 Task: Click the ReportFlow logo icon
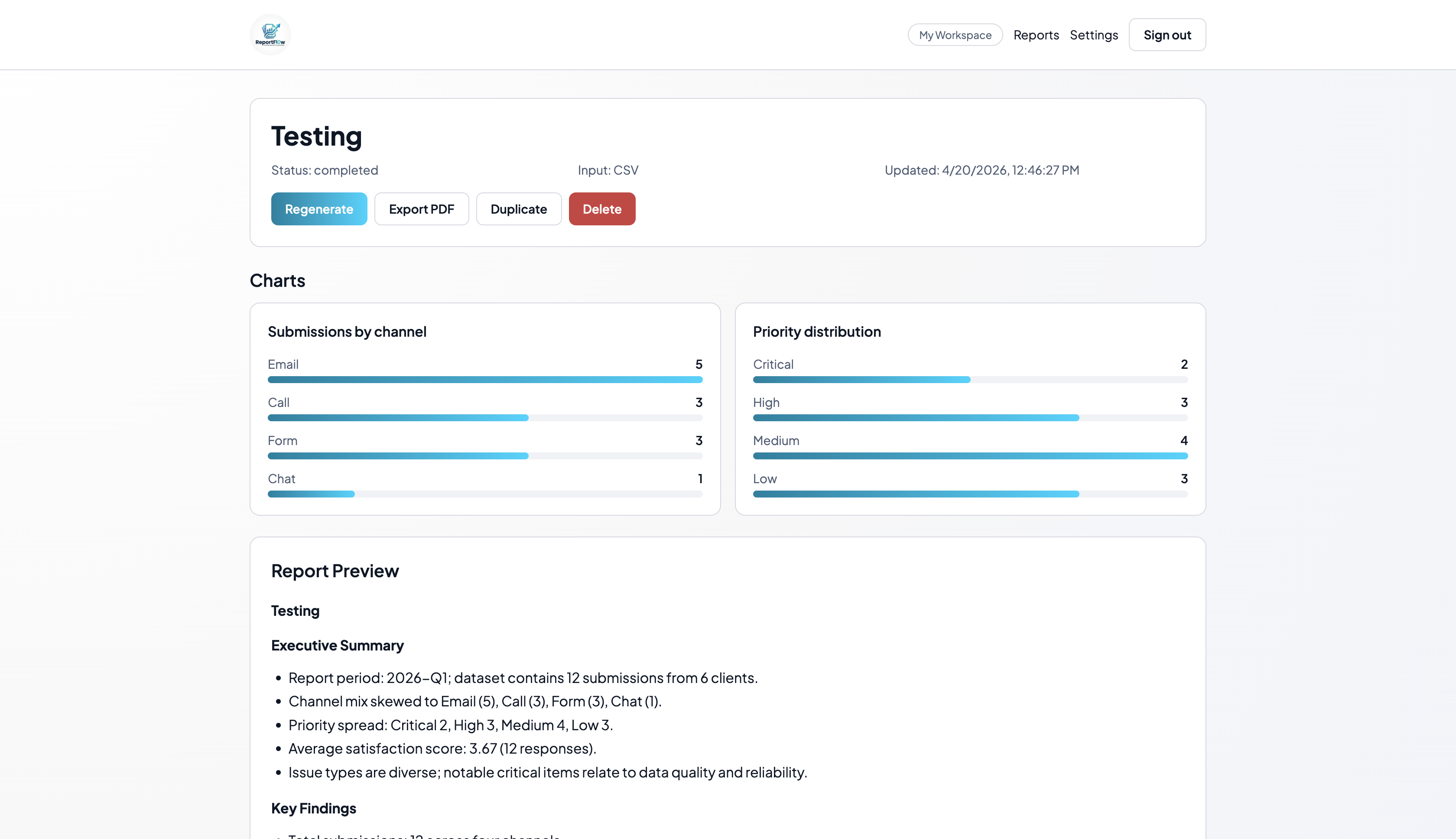[x=270, y=35]
